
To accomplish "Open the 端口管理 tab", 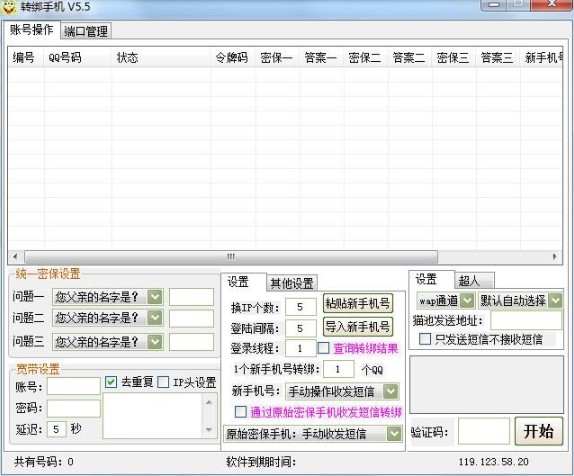I will point(86,31).
